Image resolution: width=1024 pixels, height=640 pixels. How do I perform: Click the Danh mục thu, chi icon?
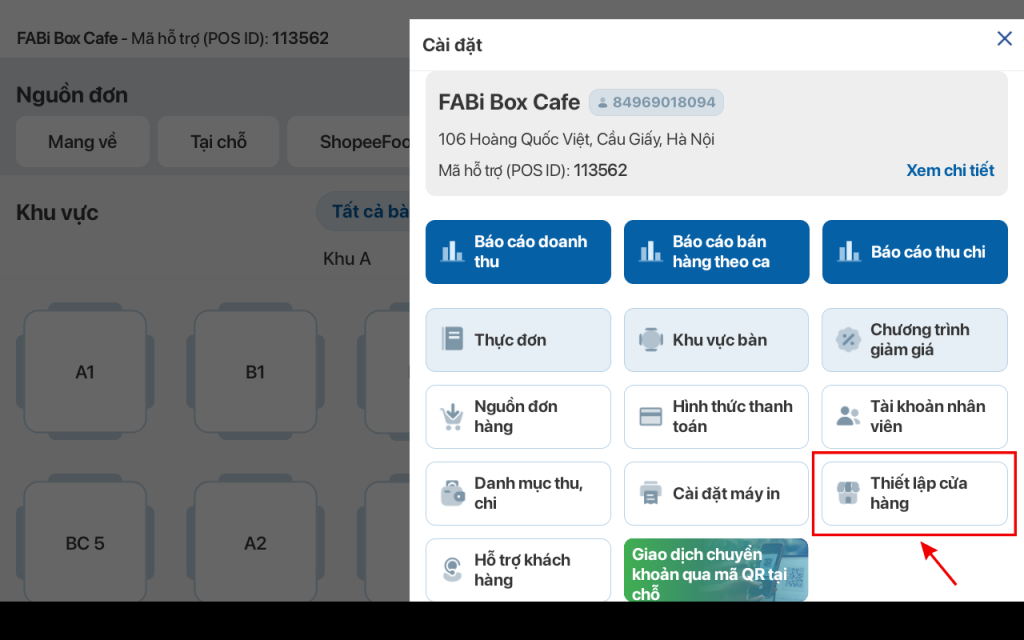pyautogui.click(x=452, y=493)
